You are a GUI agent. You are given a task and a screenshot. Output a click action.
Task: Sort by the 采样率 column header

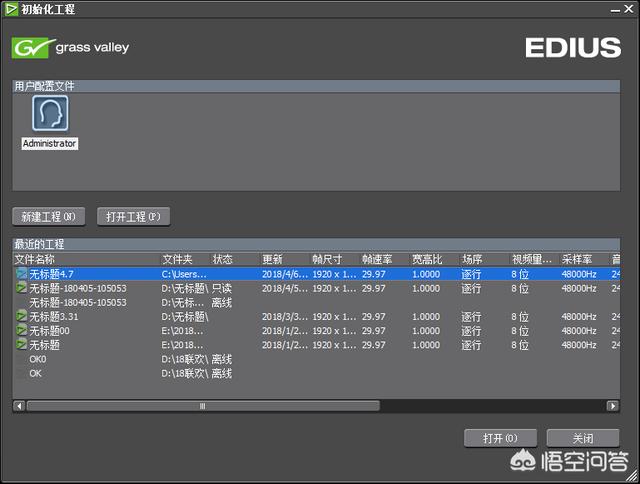(x=585, y=259)
